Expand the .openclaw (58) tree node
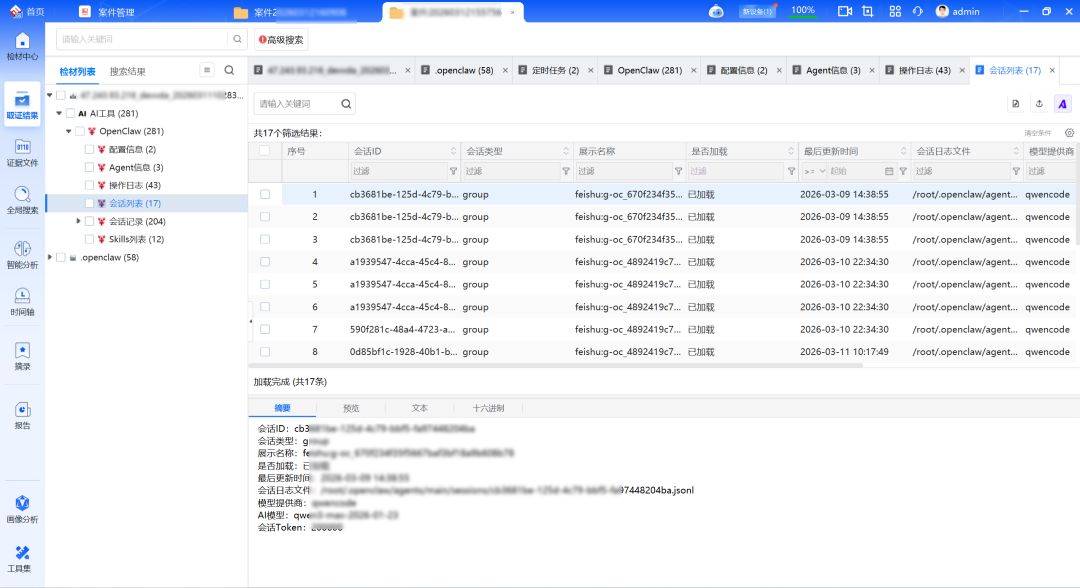1080x588 pixels. pos(50,257)
